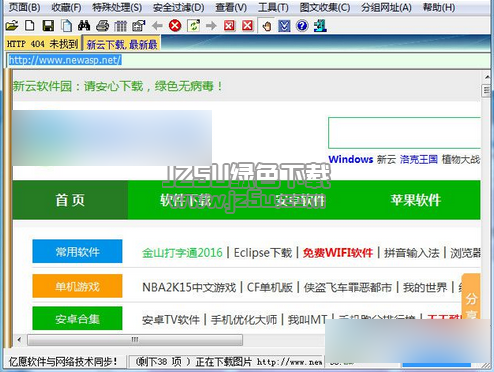Viewport: 494px width, 372px height.
Task: Click the copy pages icon
Action: [x=66, y=26]
